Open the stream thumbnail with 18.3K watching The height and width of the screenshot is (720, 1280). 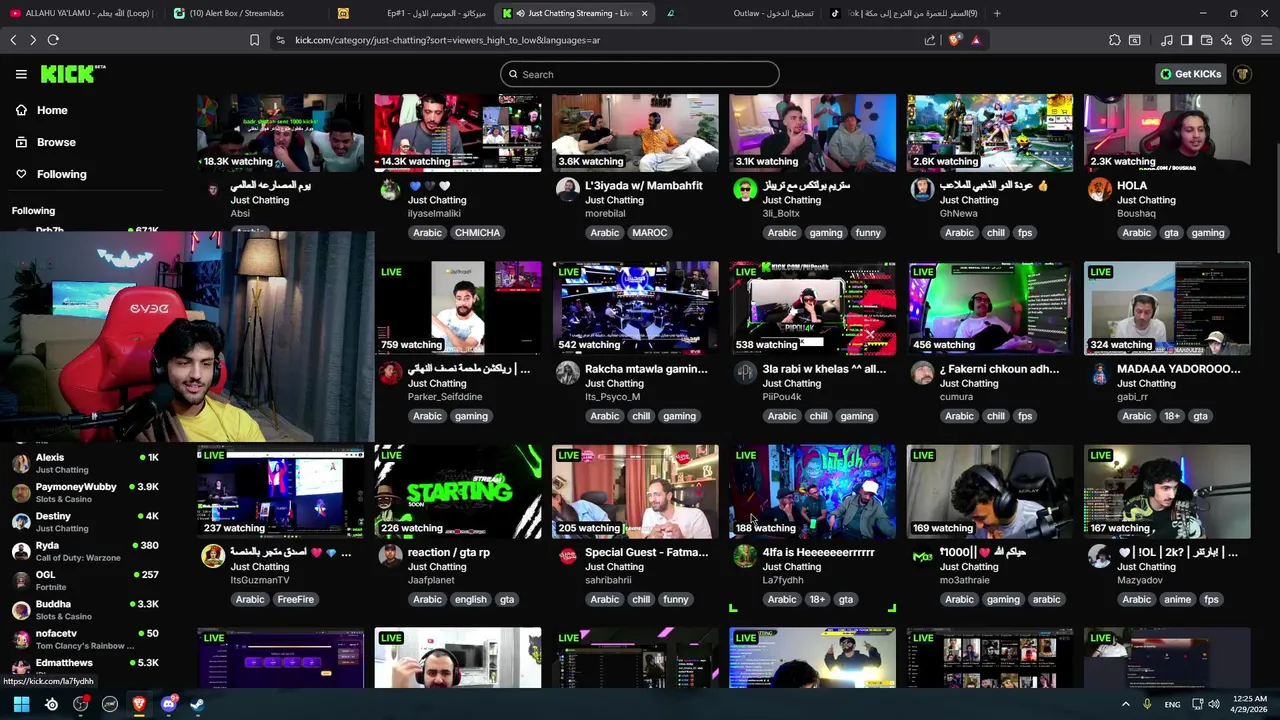(281, 133)
